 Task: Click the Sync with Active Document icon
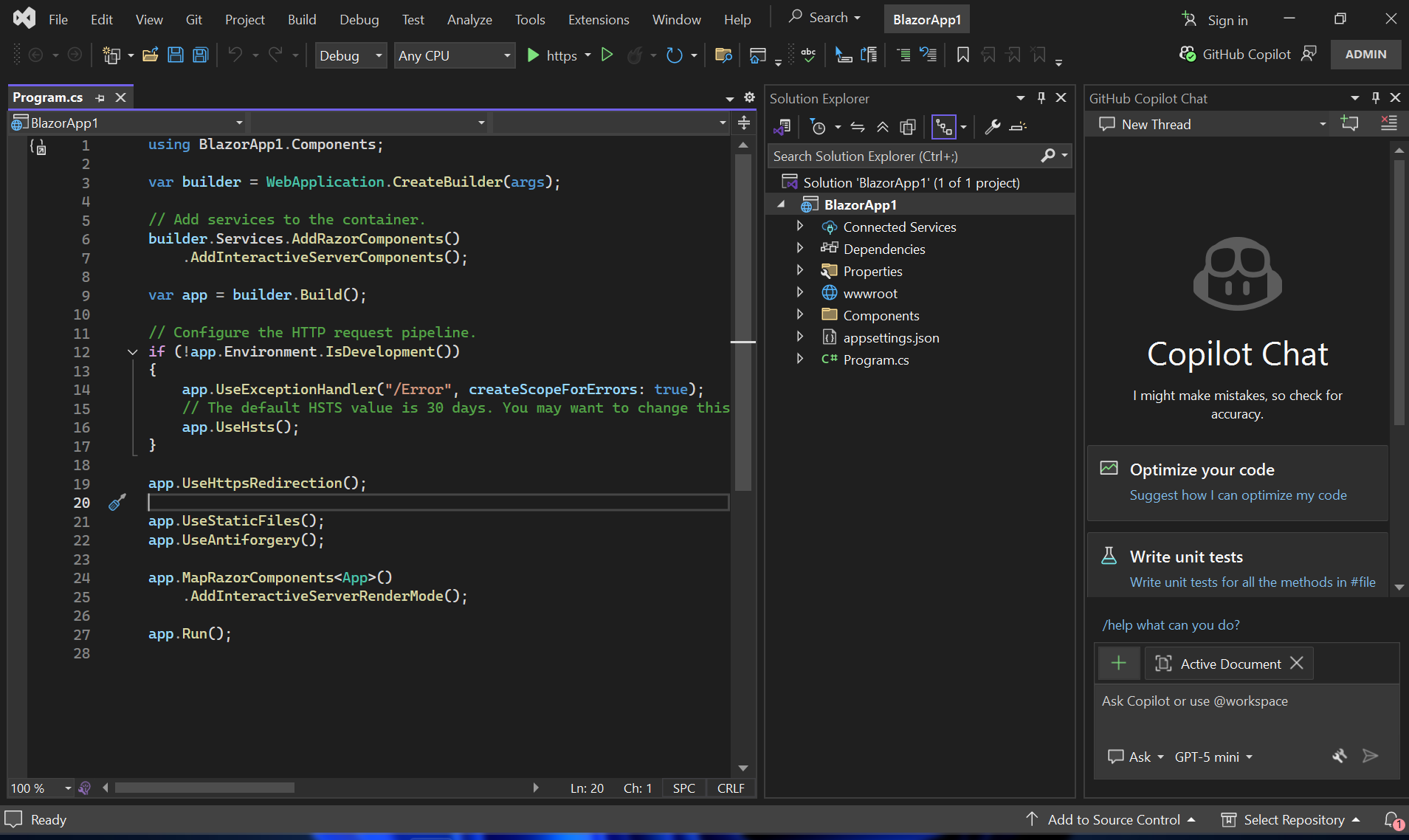pos(858,128)
